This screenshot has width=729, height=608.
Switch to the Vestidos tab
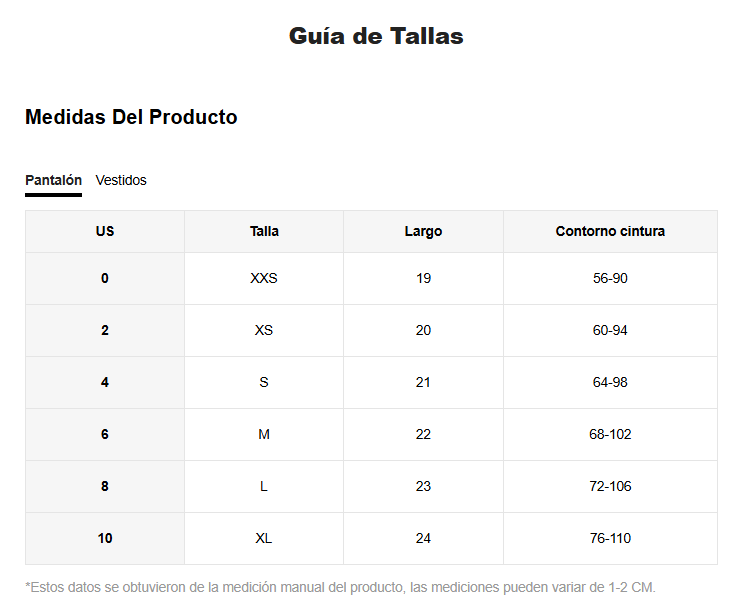121,181
